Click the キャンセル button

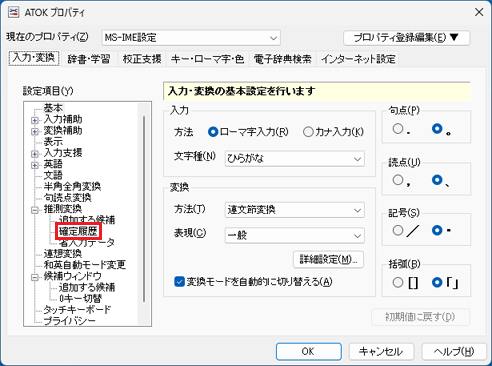click(381, 351)
